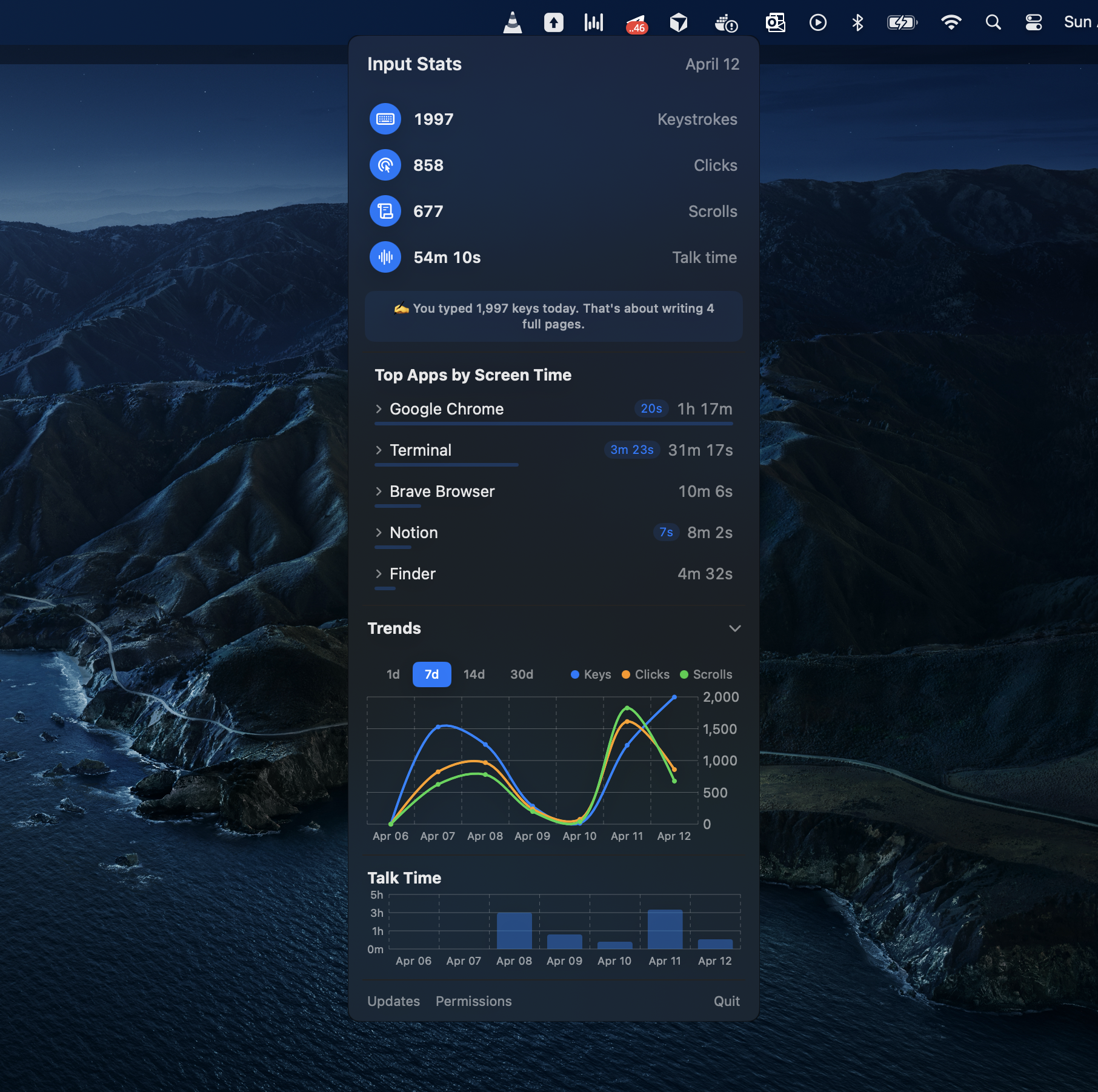Click the talk time waveform icon
1098x1092 pixels.
pos(385,257)
